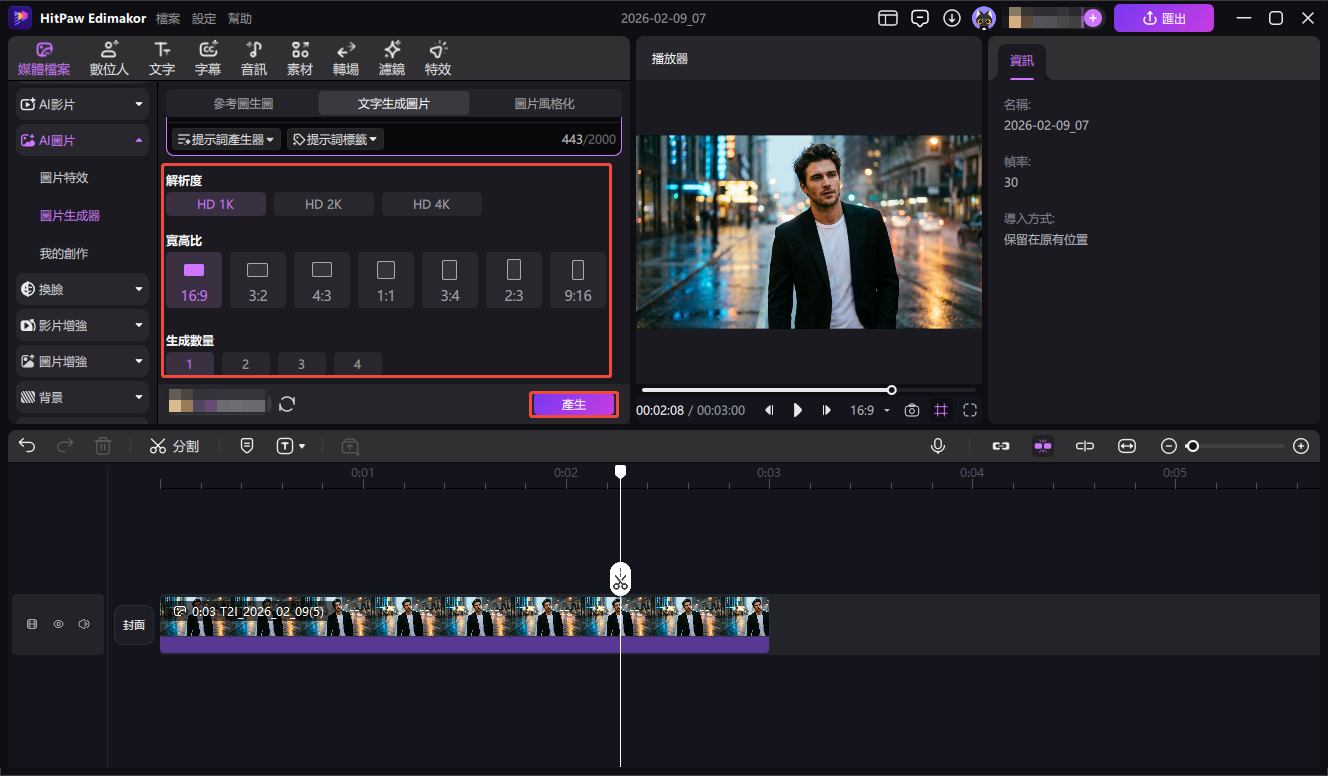This screenshot has height=776, width=1328.
Task: Select the 分割 split tool
Action: 175,446
